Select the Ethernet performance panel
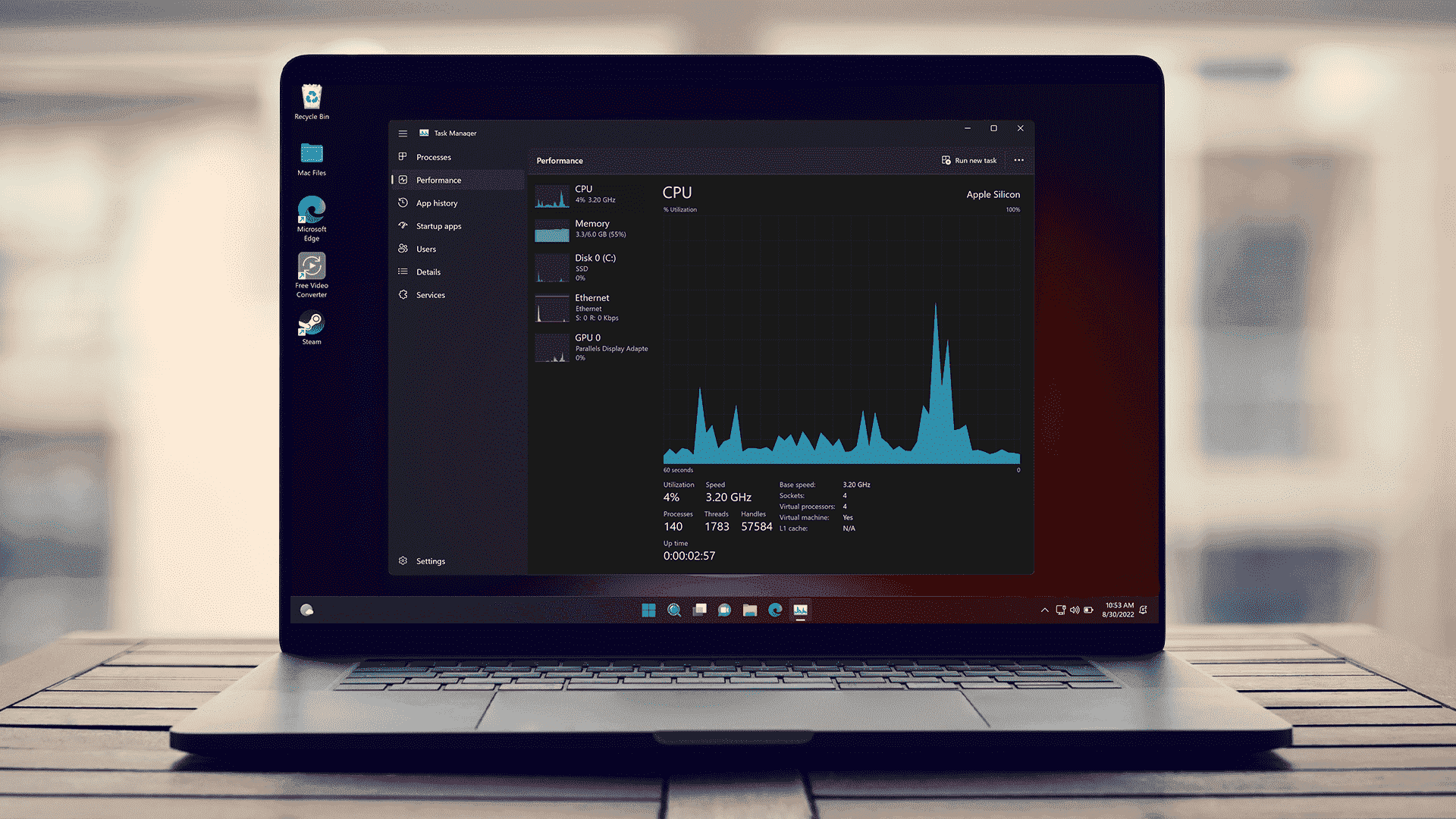This screenshot has height=819, width=1456. coord(591,307)
